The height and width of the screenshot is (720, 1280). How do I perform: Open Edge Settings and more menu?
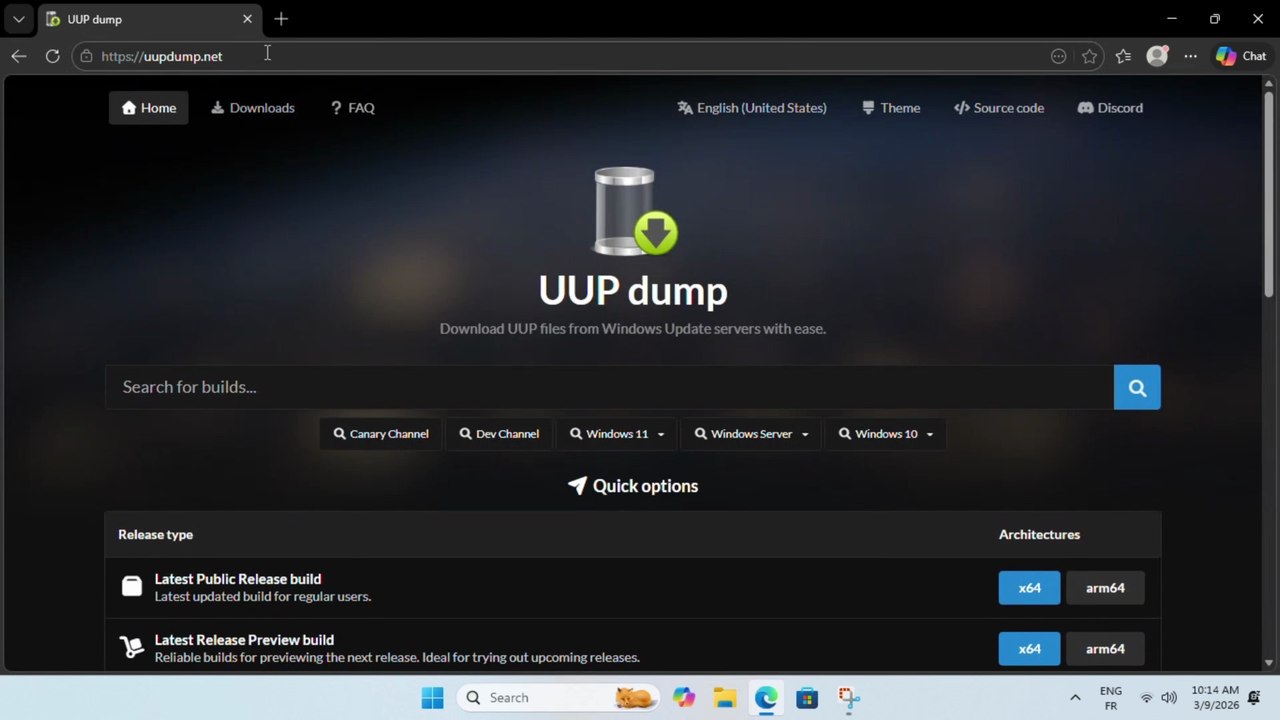coord(1190,56)
